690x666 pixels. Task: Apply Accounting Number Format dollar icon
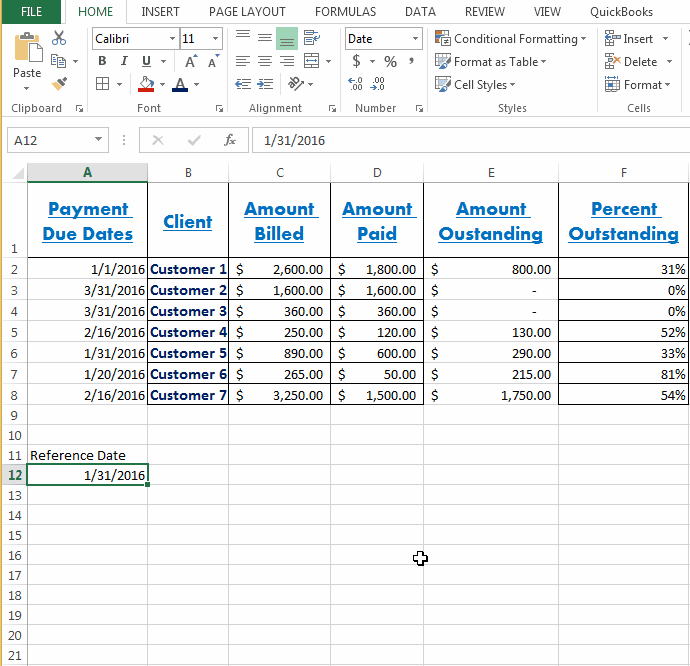[358, 62]
